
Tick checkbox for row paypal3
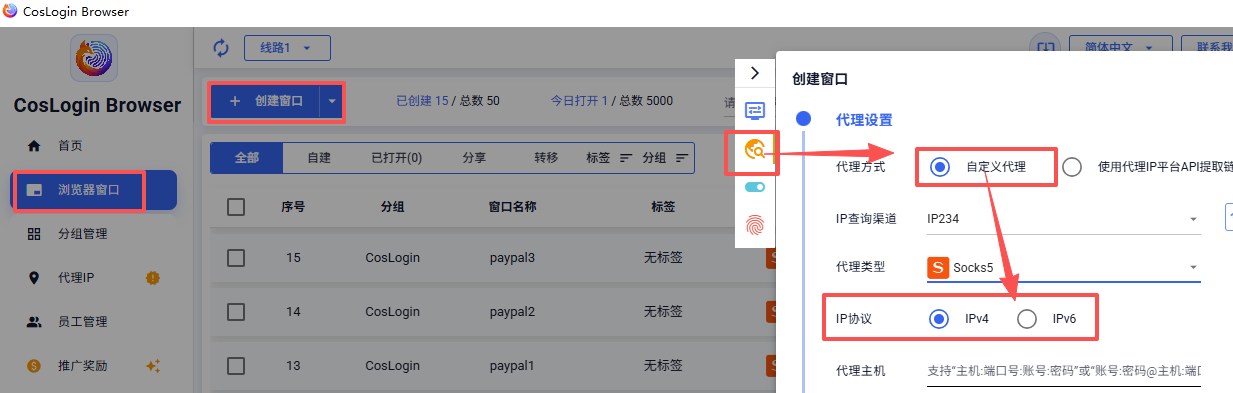[x=236, y=258]
